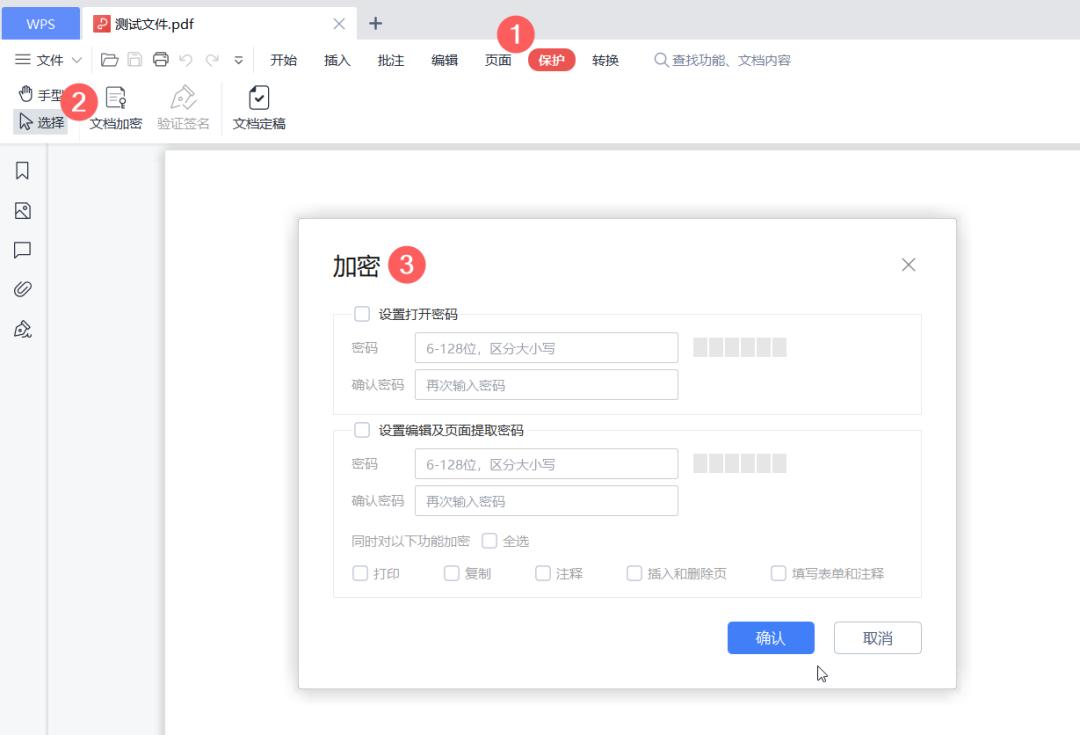
Task: Click the 确认 confirm button
Action: tap(770, 637)
